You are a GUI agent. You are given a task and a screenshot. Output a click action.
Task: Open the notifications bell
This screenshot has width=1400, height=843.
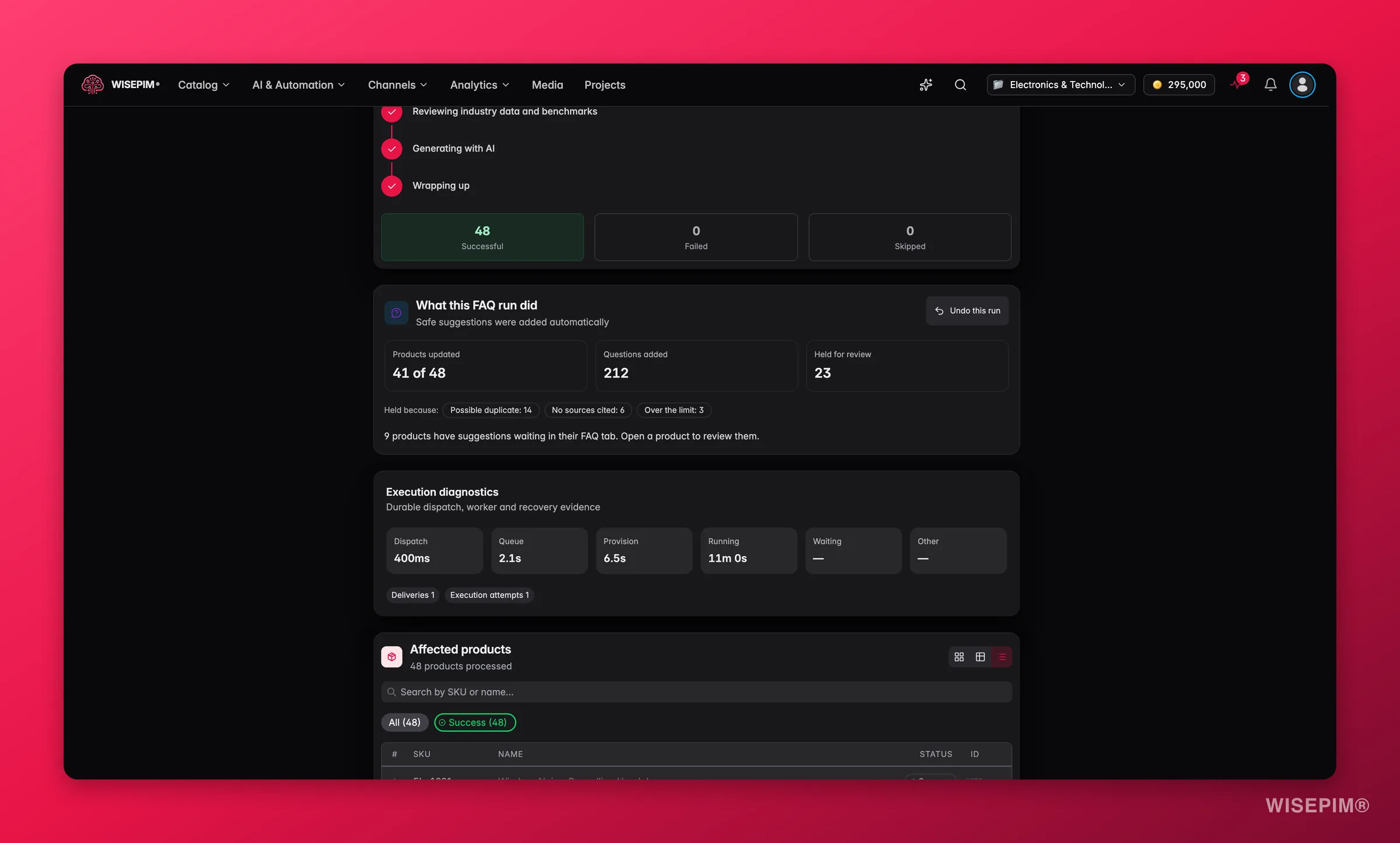[x=1270, y=85]
